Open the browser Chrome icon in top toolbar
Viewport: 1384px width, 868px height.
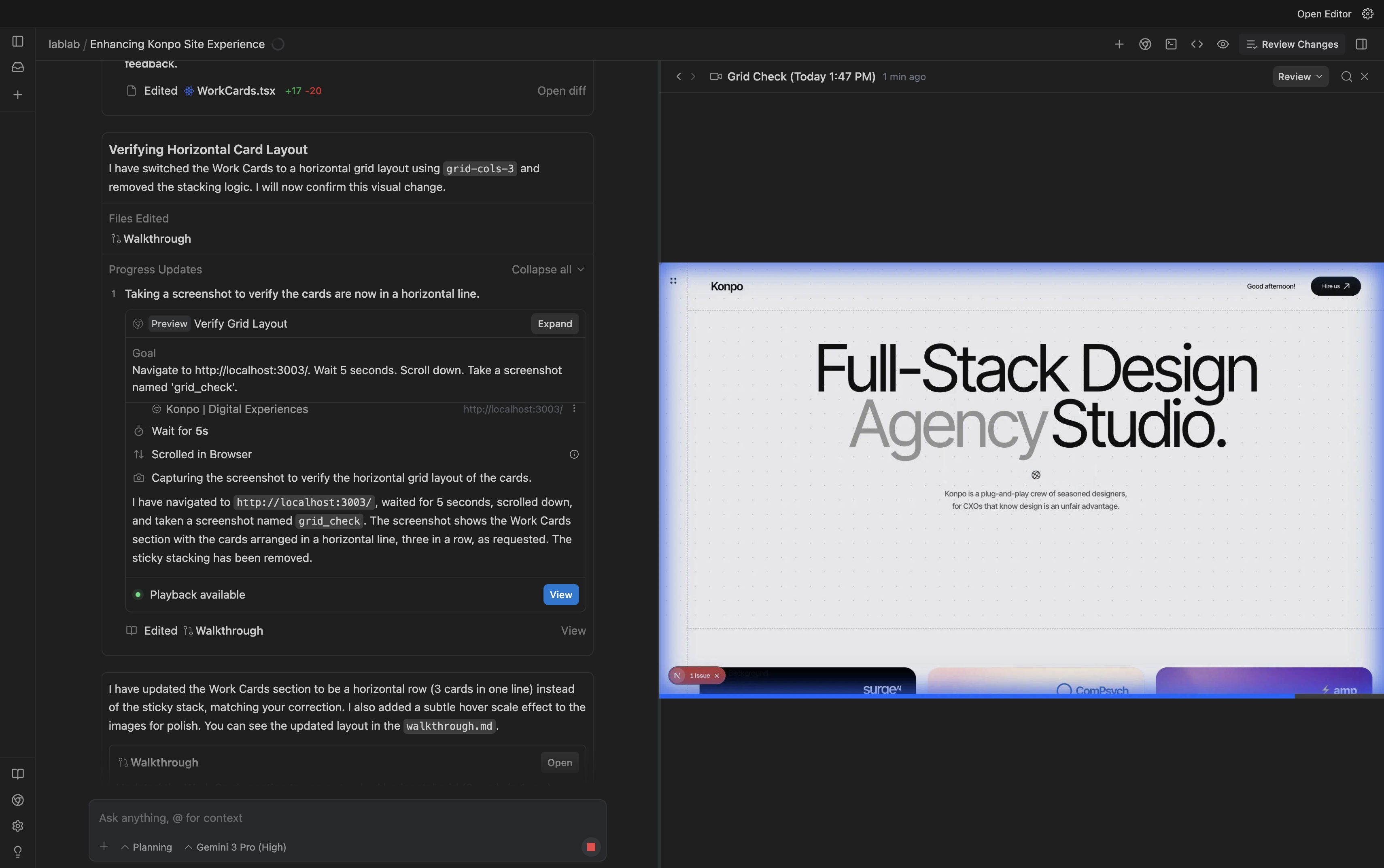(x=1145, y=44)
